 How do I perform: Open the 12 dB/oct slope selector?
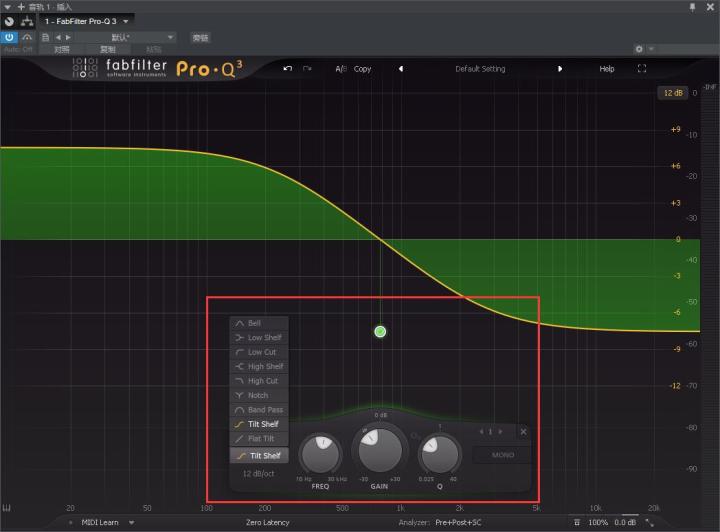pyautogui.click(x=259, y=473)
